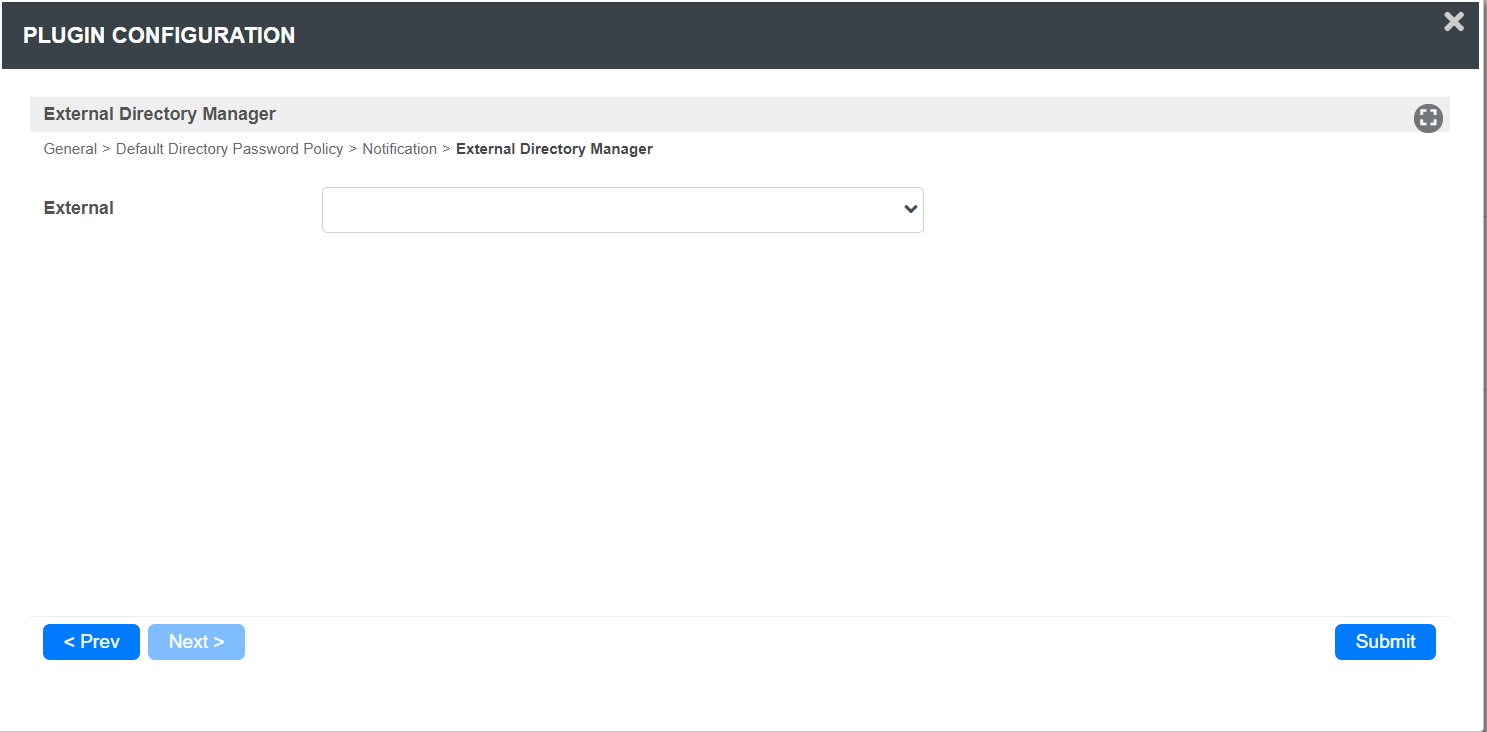Close the Plugin Configuration dialog
Viewport: 1487px width, 732px height.
click(x=1454, y=22)
